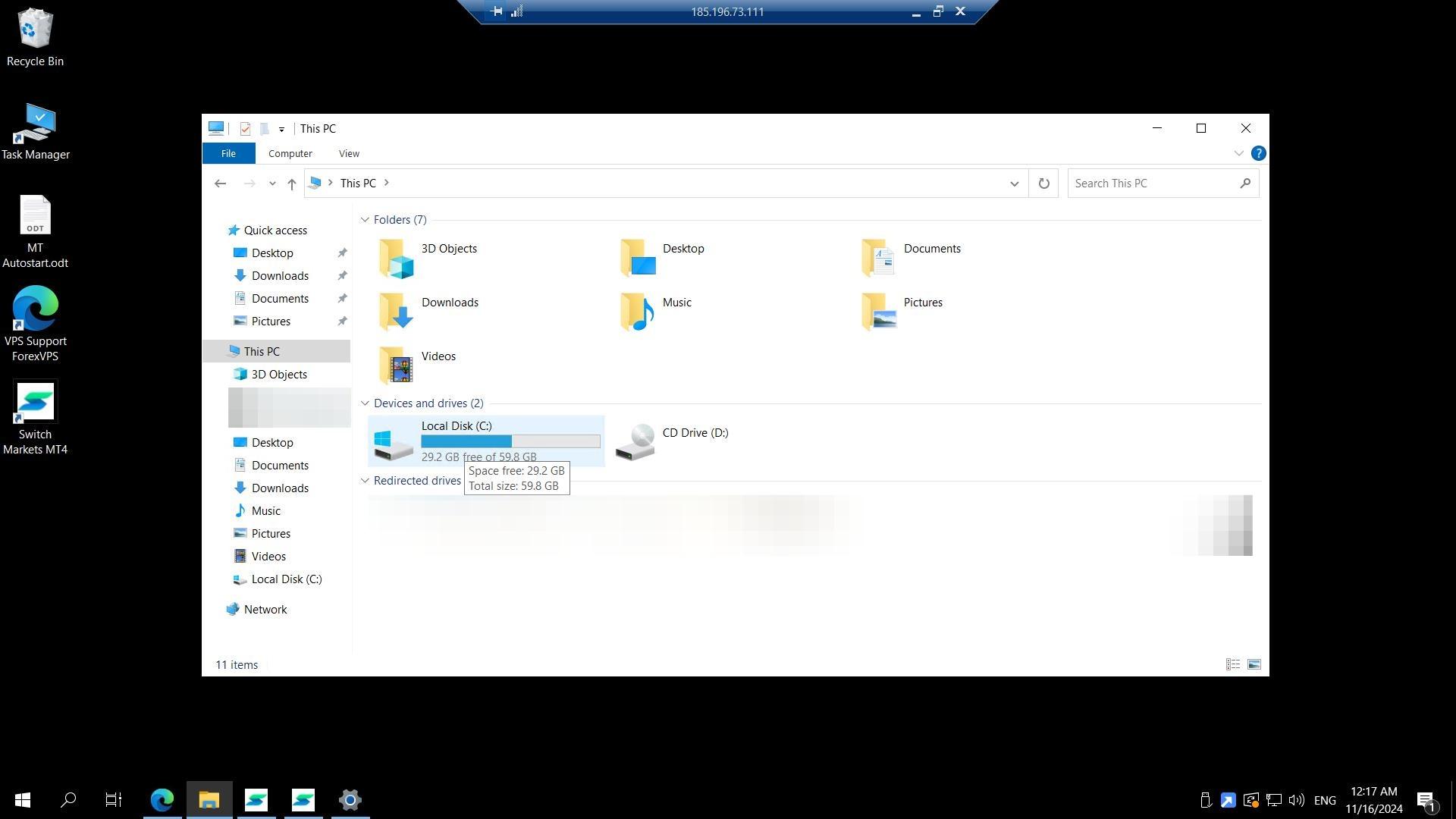Open Windows Start menu
Image resolution: width=1456 pixels, height=819 pixels.
click(x=23, y=799)
